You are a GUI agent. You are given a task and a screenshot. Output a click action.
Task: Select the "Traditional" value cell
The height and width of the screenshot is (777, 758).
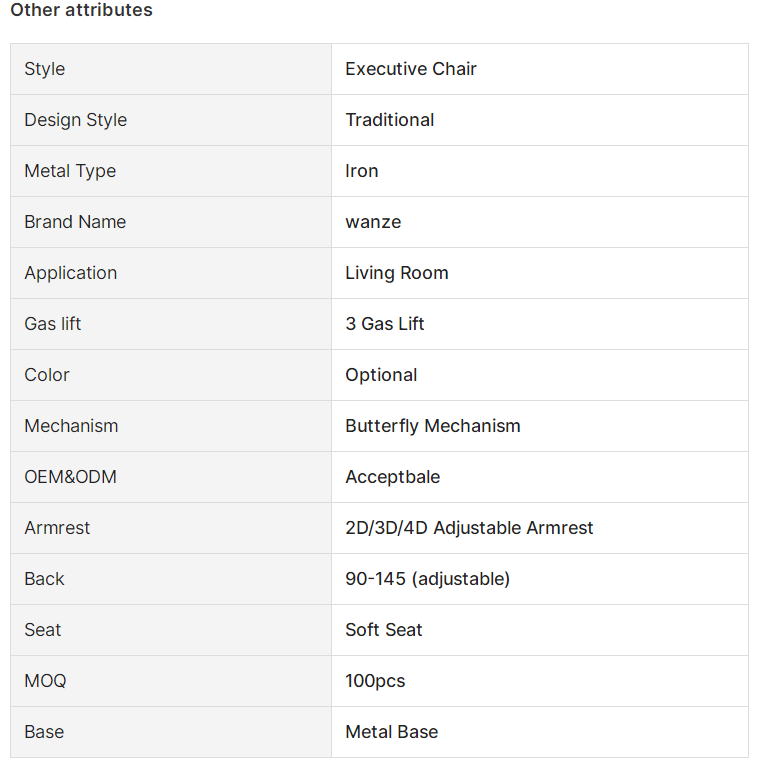(x=540, y=120)
